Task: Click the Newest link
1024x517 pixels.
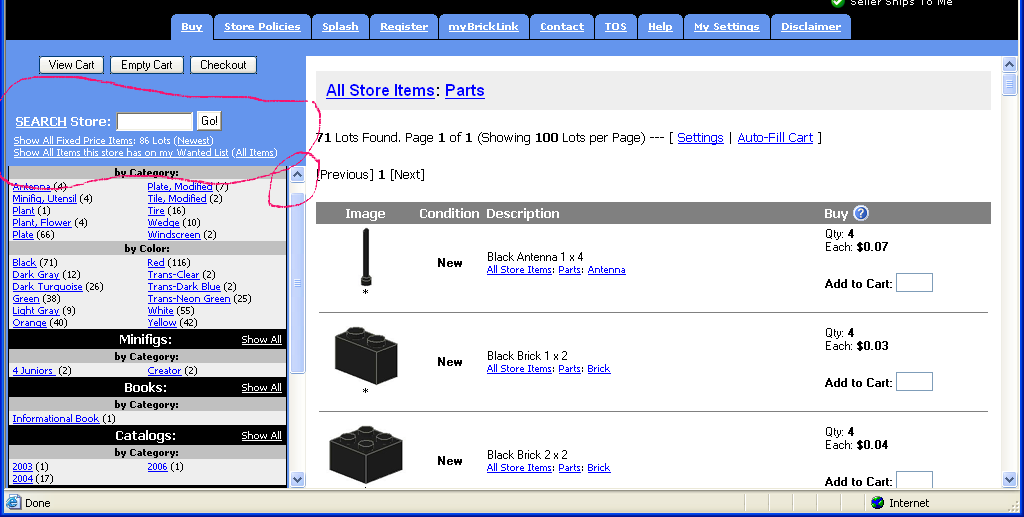Action: (193, 140)
